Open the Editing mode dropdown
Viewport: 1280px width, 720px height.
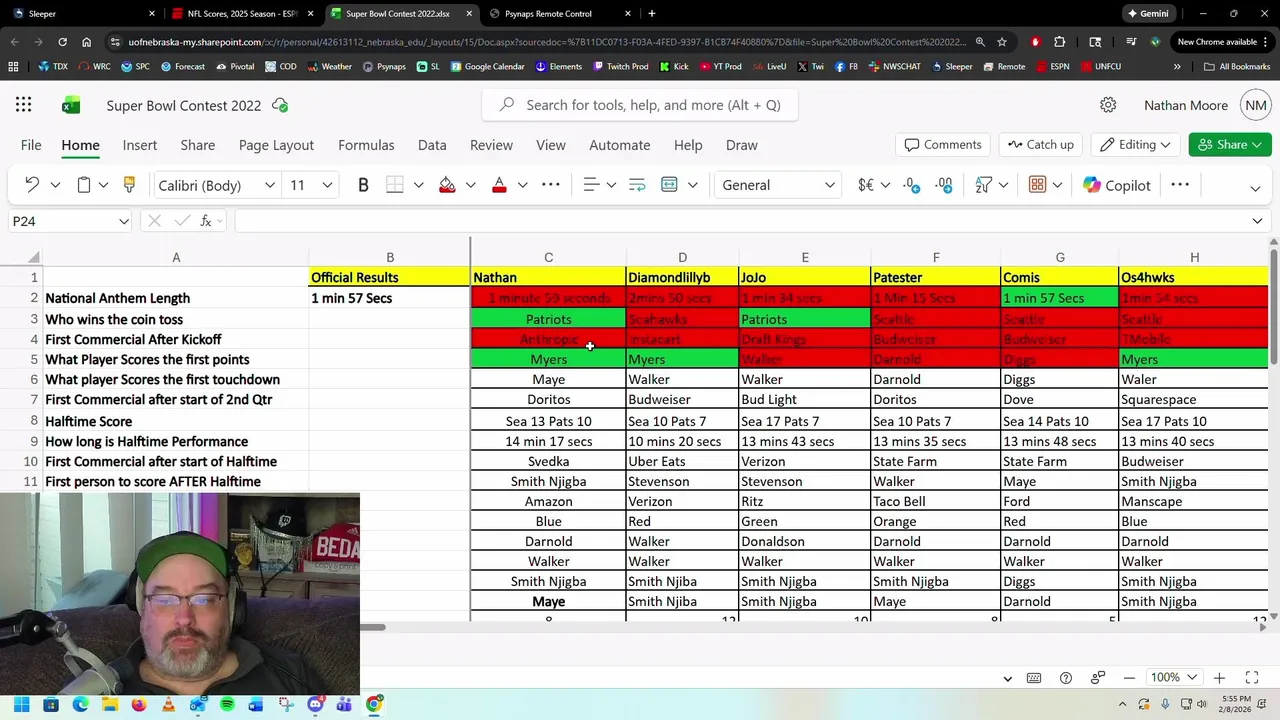[1136, 145]
